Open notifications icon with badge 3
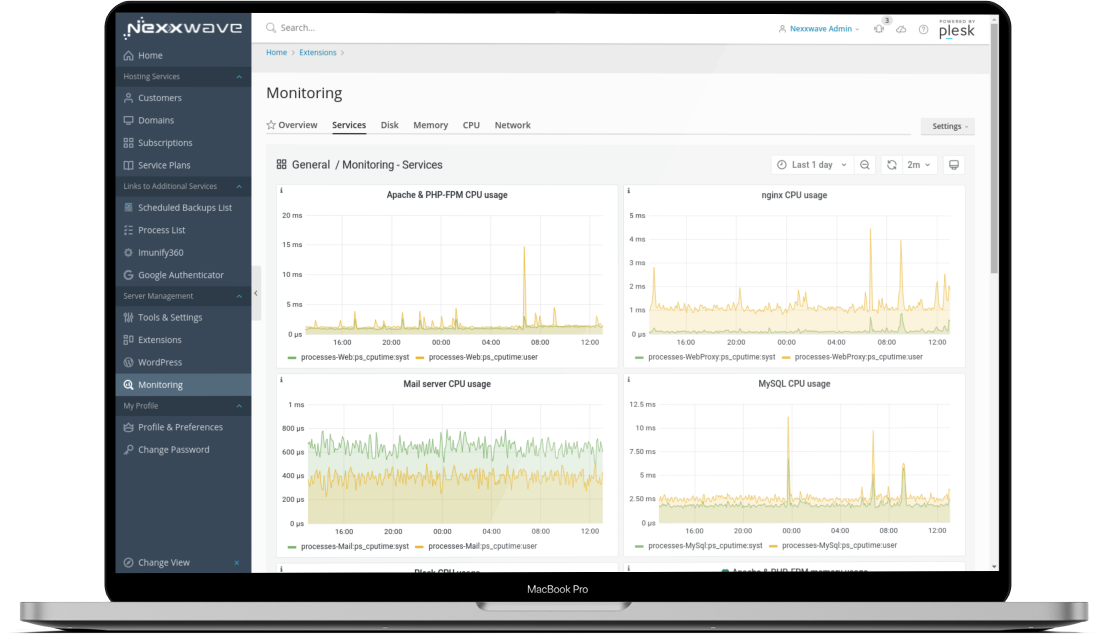 (879, 29)
